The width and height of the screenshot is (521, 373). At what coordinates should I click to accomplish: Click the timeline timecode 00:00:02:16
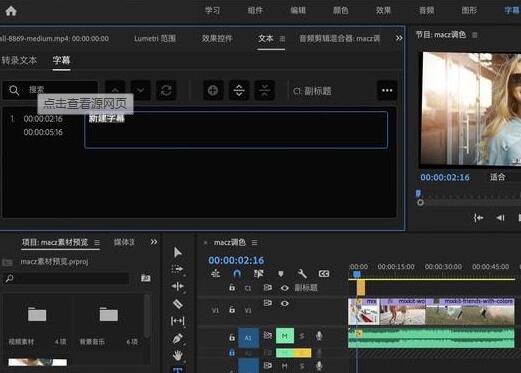(236, 260)
